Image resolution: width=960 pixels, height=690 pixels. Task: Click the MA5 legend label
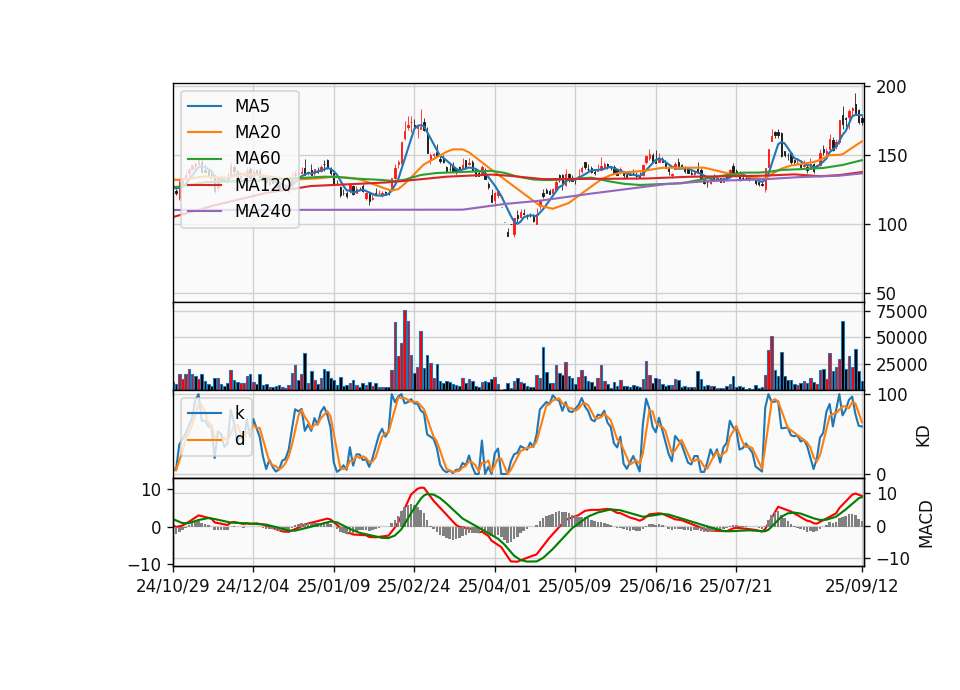coord(252,106)
